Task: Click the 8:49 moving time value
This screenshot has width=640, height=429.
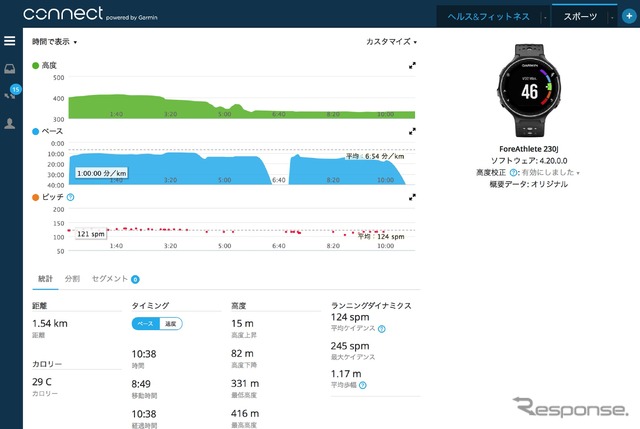Action: [x=141, y=384]
